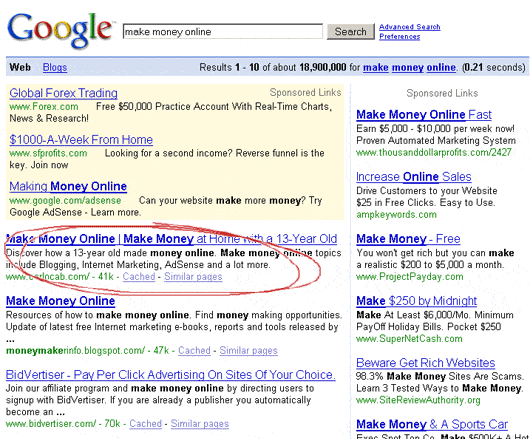The width and height of the screenshot is (530, 439).
Task: Click the '18,900,000' results count
Action: click(x=323, y=67)
